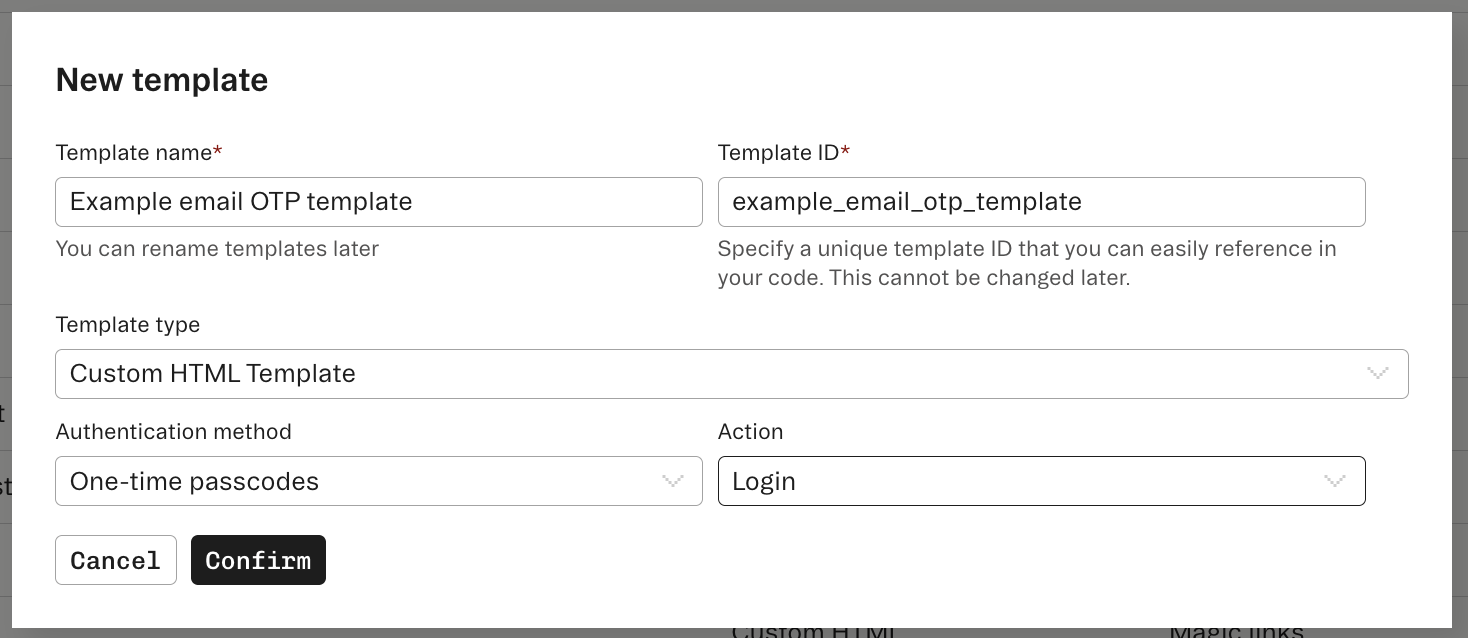Click the New template dialog title
1468x638 pixels.
click(162, 79)
